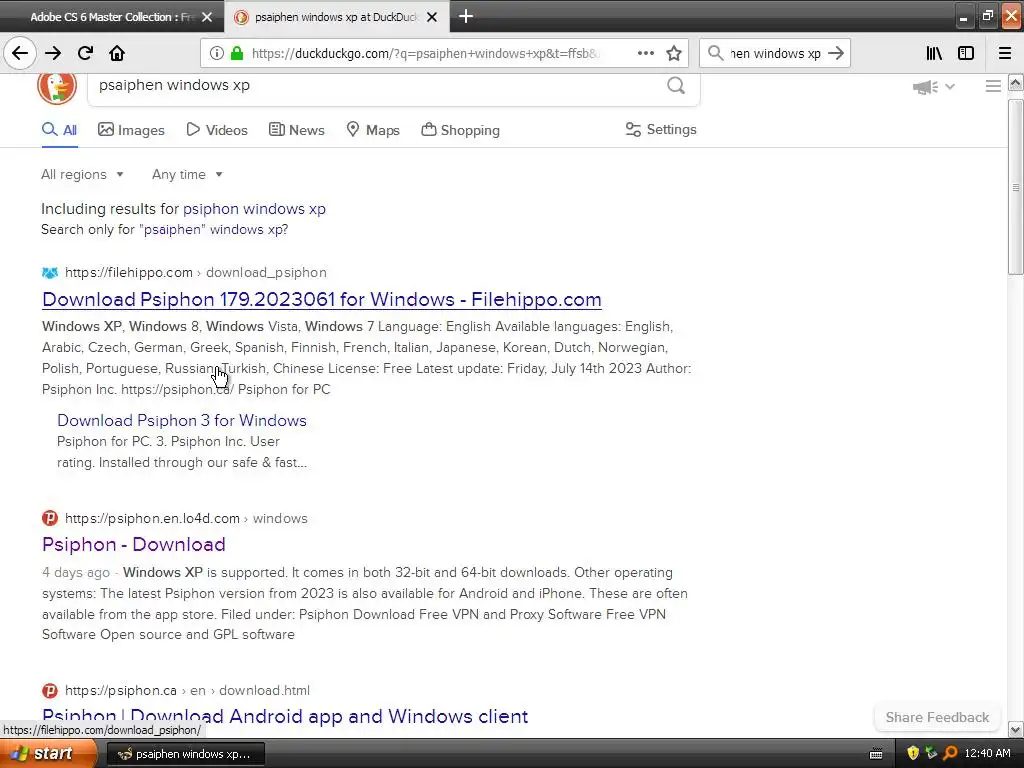
Task: Open a new browser tab
Action: click(x=466, y=16)
